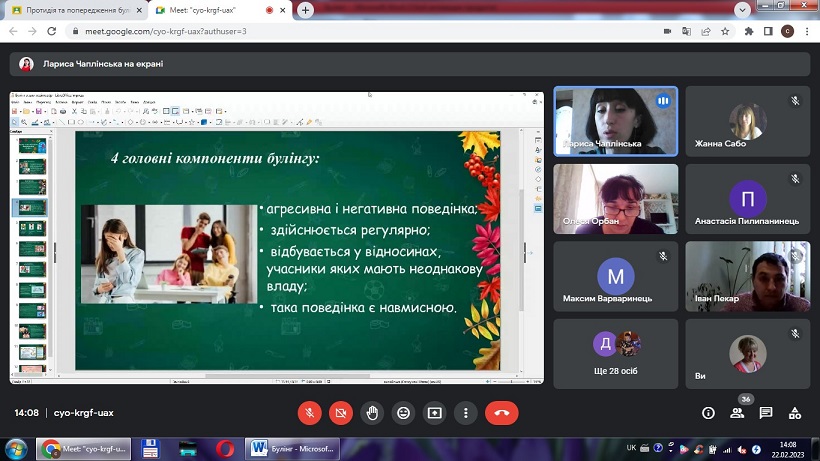
Task: Switch to 'Булінг - Microsoft' Word window
Action: tap(293, 449)
